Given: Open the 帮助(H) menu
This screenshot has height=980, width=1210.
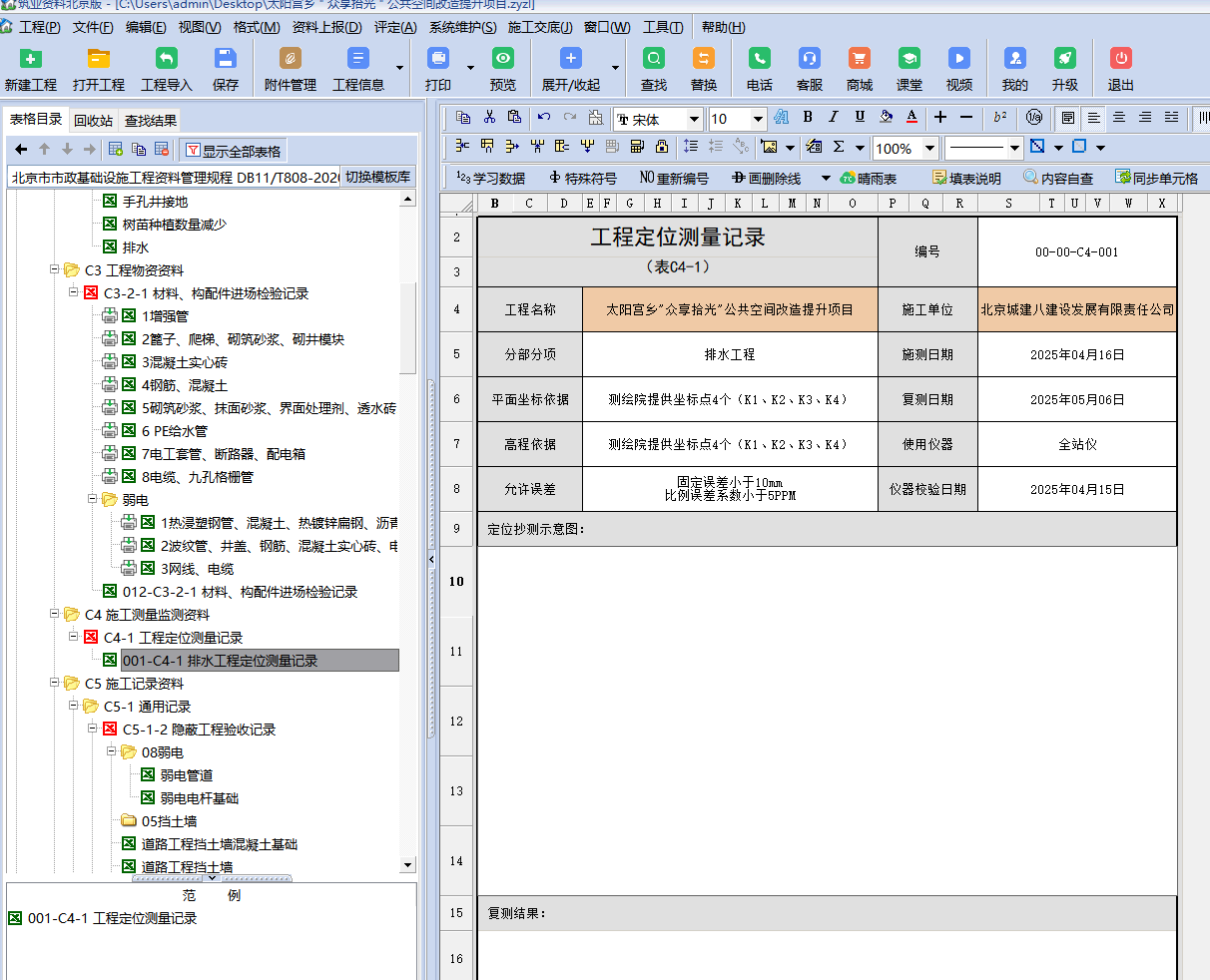Looking at the screenshot, I should coord(723,27).
